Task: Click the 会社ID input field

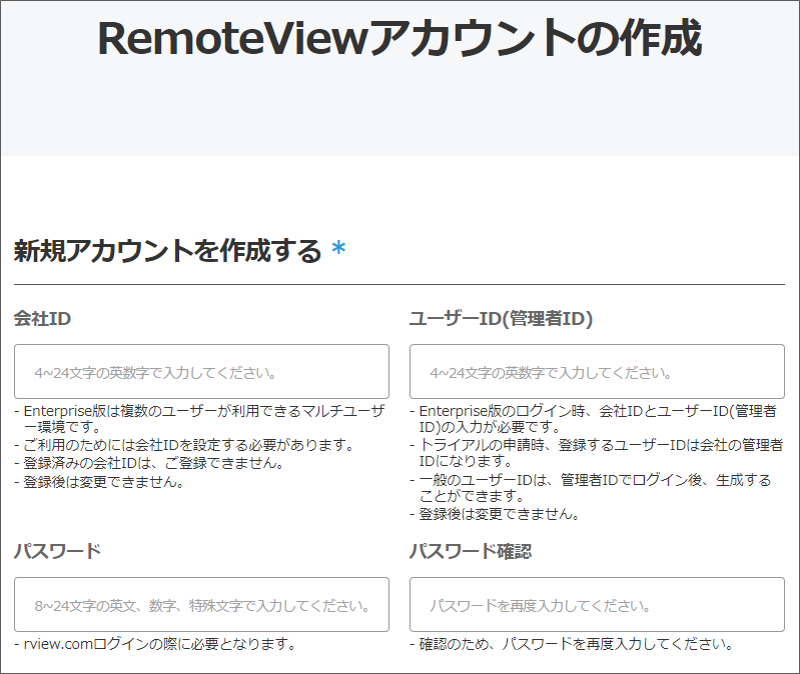Action: (x=202, y=371)
